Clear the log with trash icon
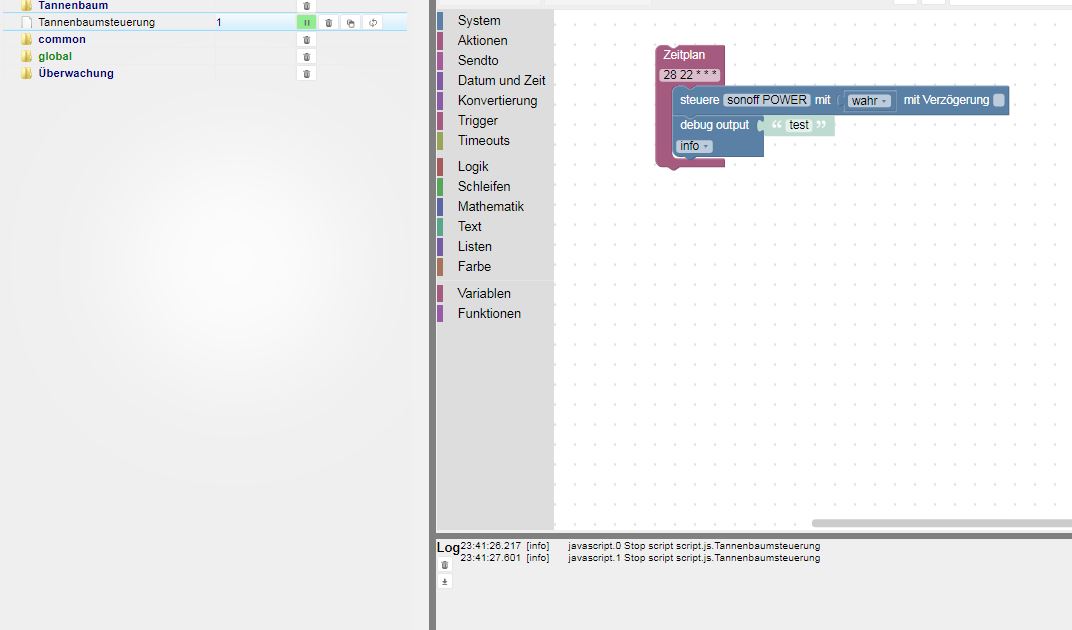This screenshot has height=630, width=1072. point(445,565)
